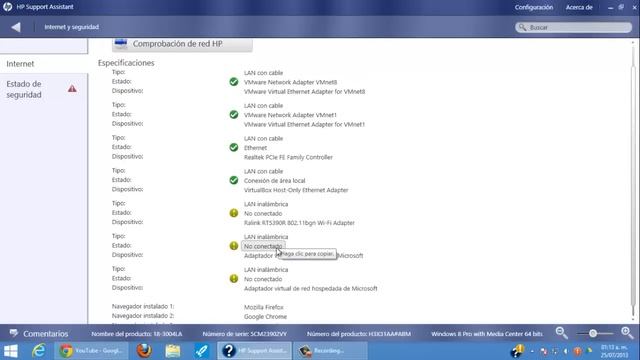The width and height of the screenshot is (640, 360).
Task: Click Nombre del producto in status bar
Action: 137,334
